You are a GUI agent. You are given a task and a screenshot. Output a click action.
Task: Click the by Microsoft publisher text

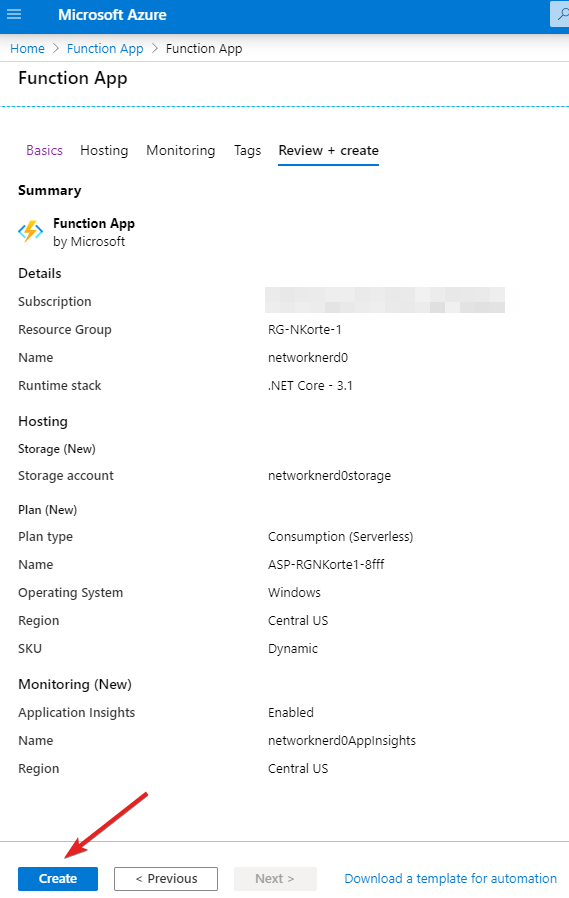click(89, 242)
